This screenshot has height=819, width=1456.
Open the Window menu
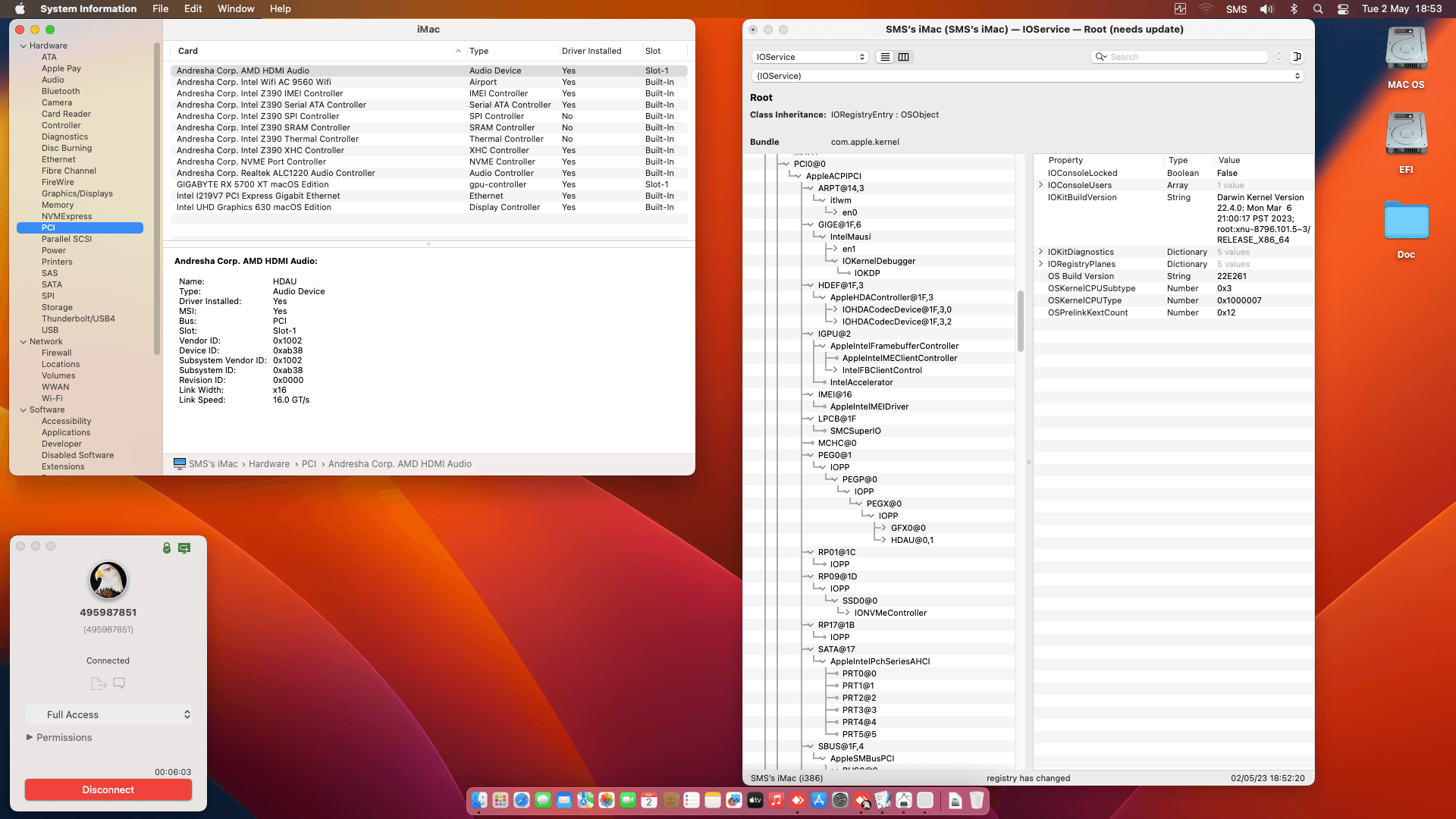coord(236,9)
